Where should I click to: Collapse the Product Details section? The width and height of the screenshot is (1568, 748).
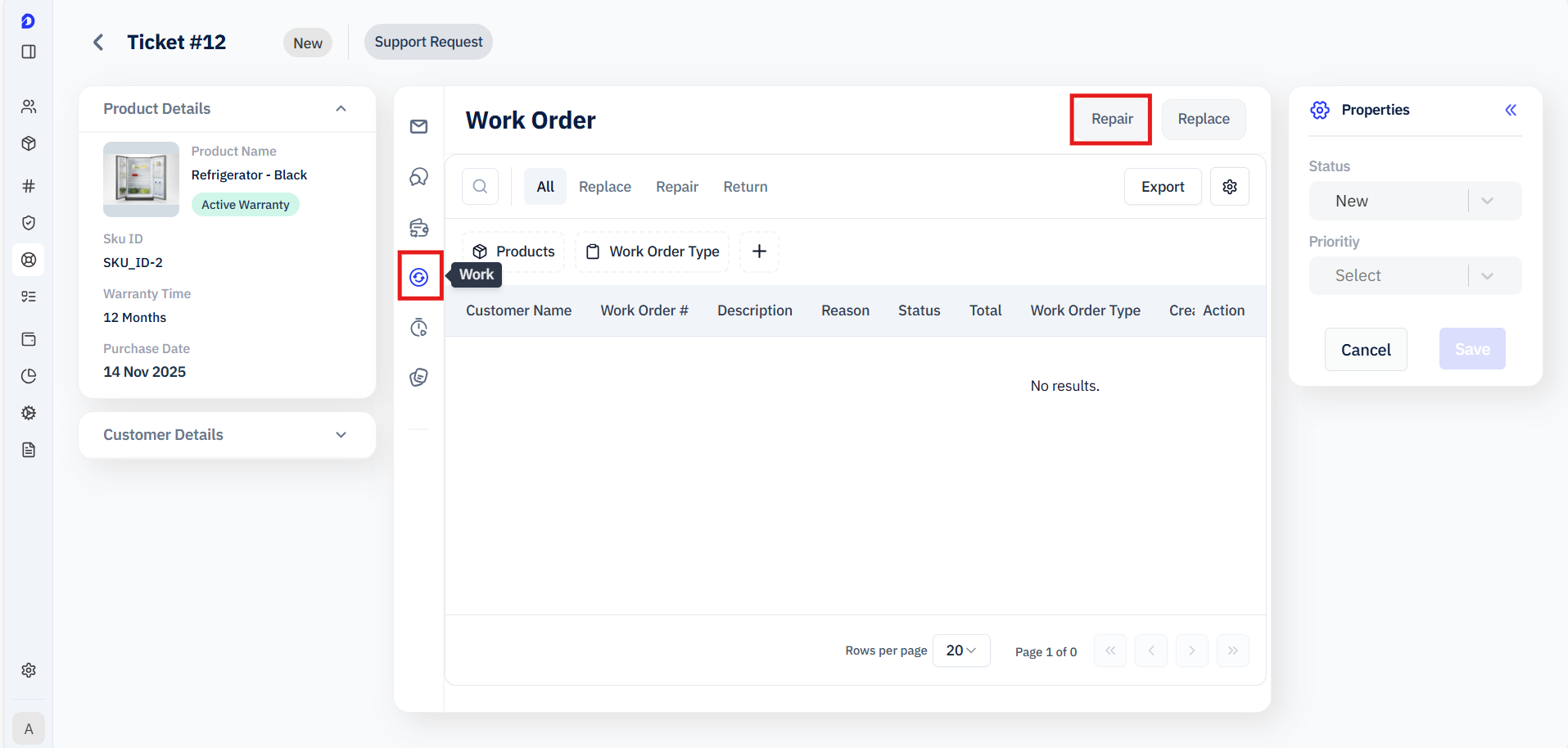[x=341, y=109]
